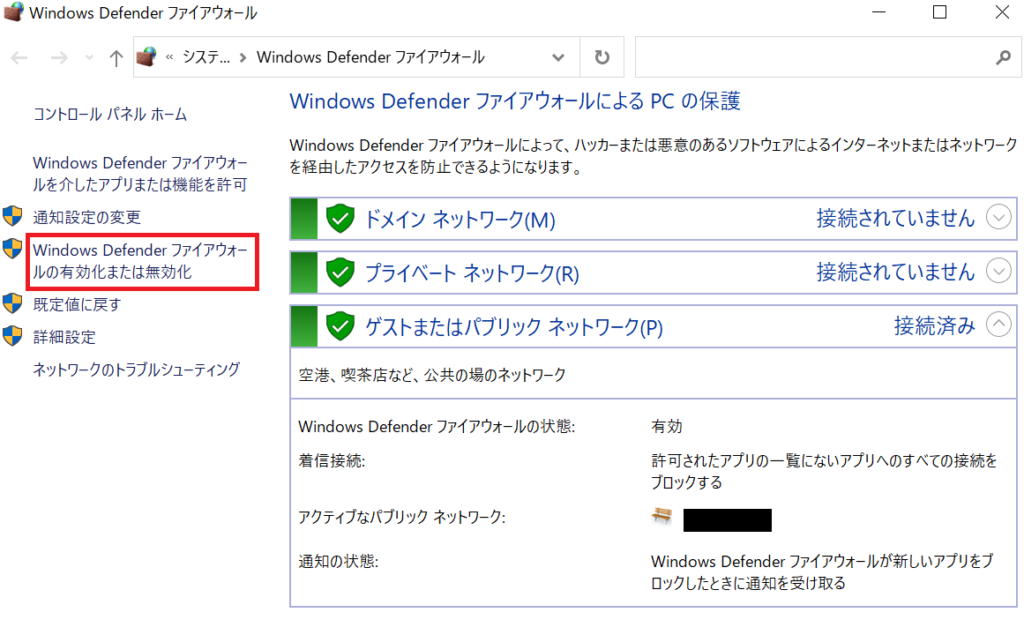
Task: Click the ドメイン ネットワーク(M) heading
Action: click(x=460, y=220)
